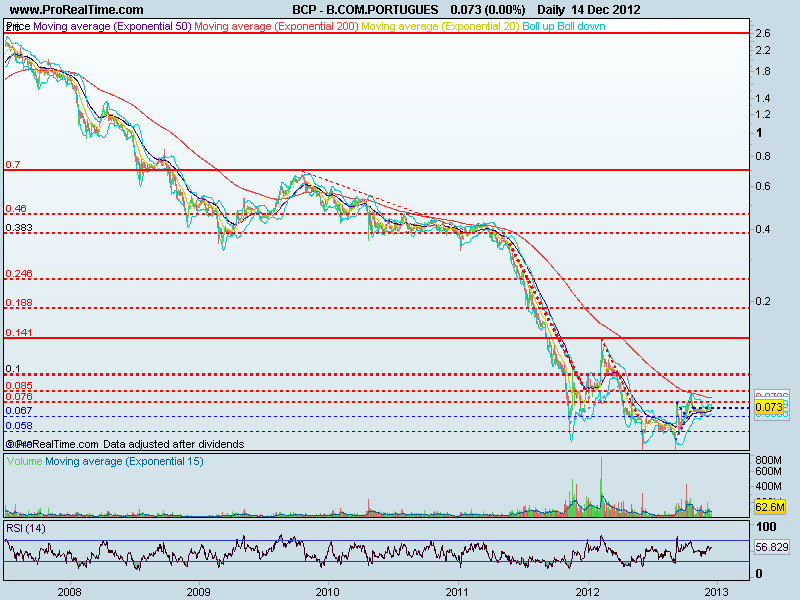Image resolution: width=800 pixels, height=600 pixels.
Task: Click the 0.246 level label
Action: (19, 273)
